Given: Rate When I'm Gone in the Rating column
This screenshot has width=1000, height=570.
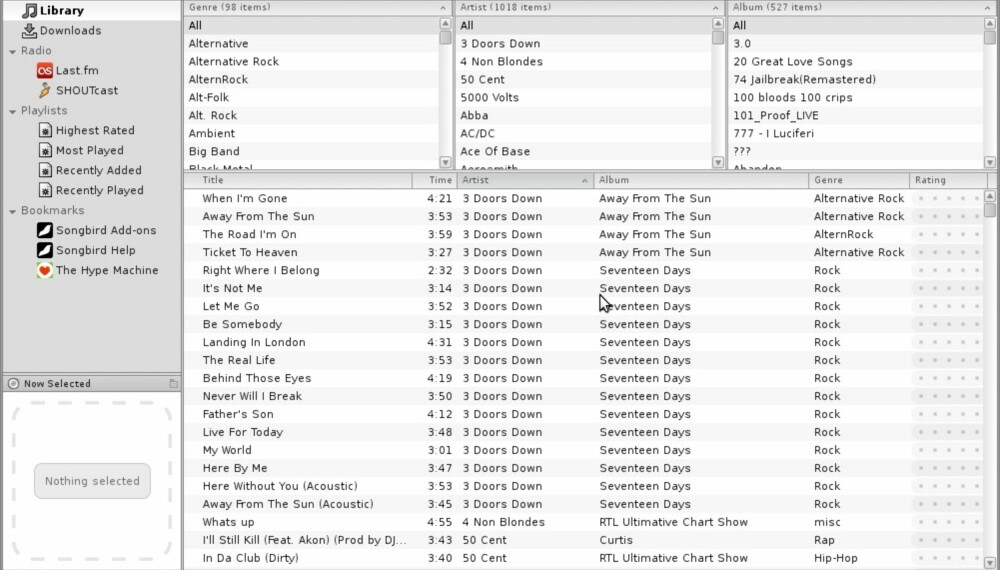Looking at the screenshot, I should click(x=948, y=198).
